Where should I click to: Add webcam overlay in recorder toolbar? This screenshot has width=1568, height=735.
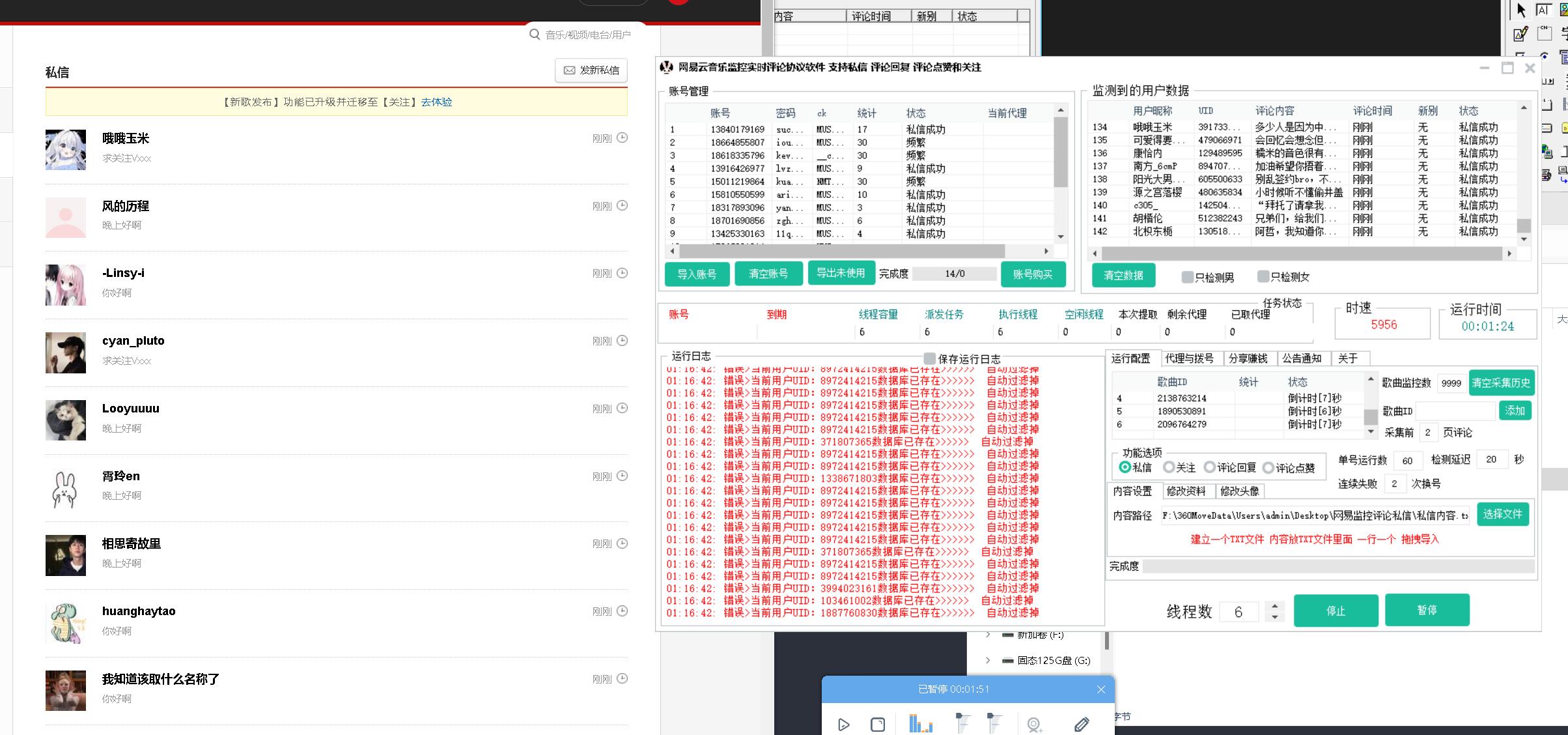pos(1033,725)
